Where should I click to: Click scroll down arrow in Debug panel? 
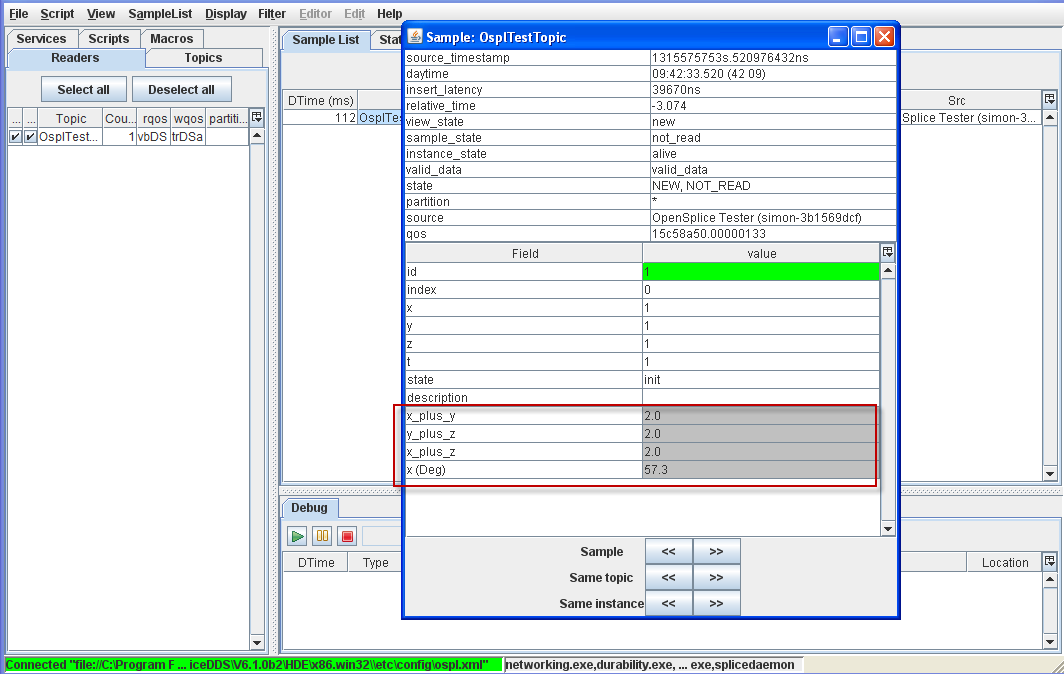[1050, 641]
